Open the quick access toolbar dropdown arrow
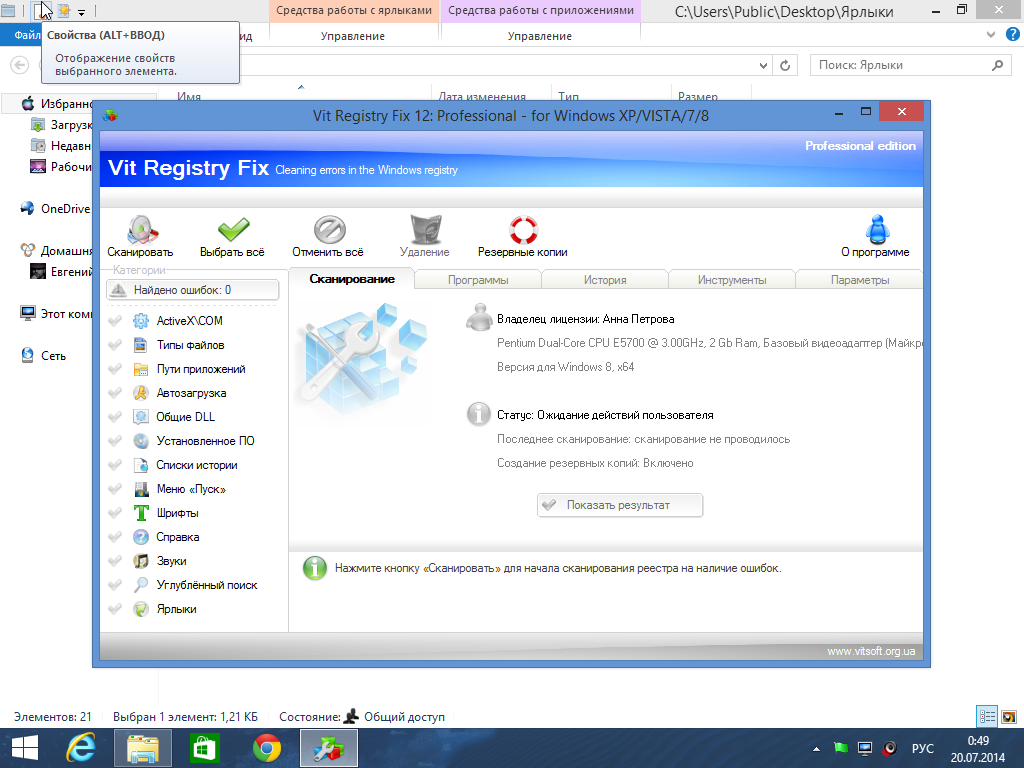Viewport: 1024px width, 768px height. (x=82, y=12)
